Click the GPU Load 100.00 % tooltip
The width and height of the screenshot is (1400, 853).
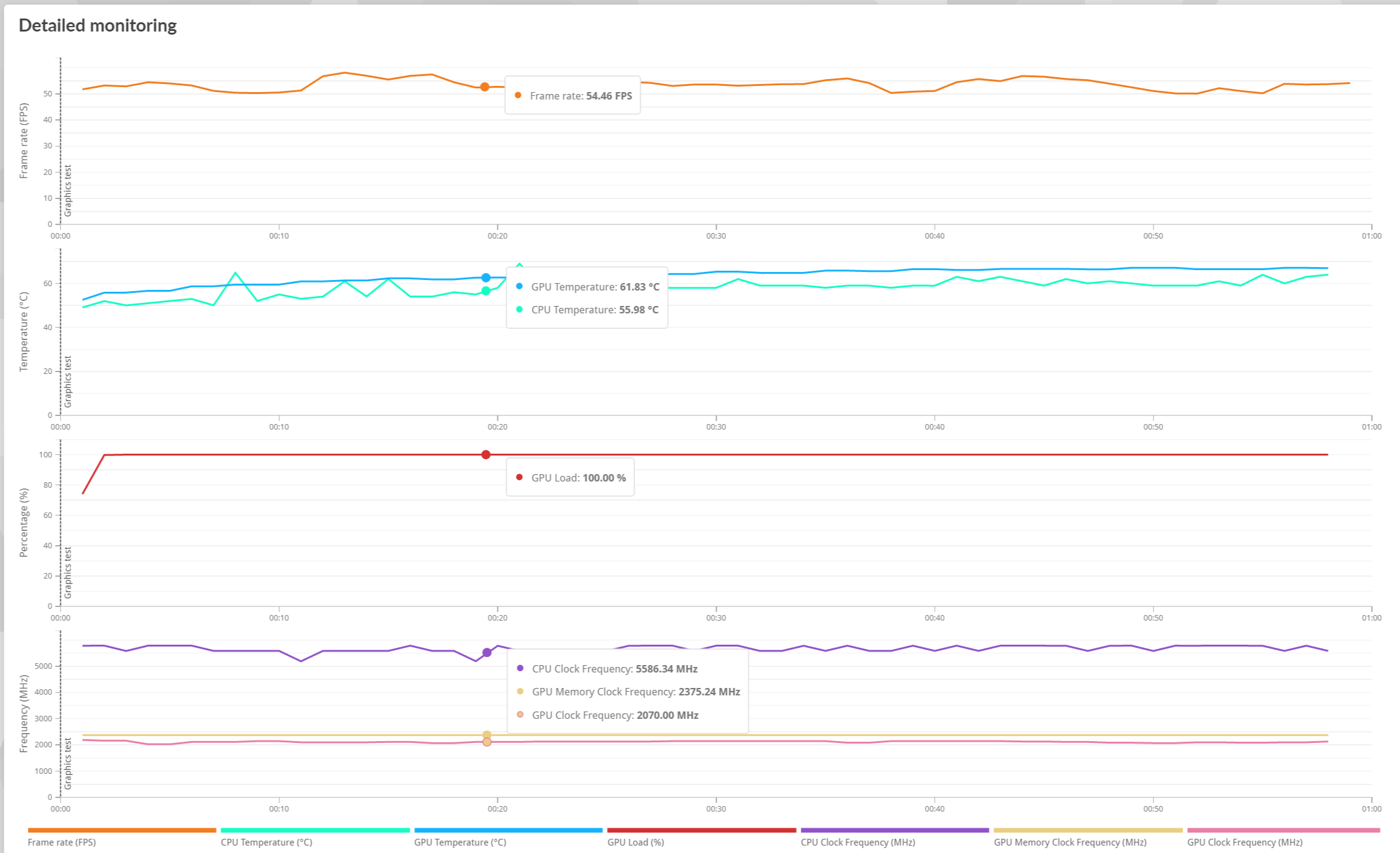click(x=570, y=478)
